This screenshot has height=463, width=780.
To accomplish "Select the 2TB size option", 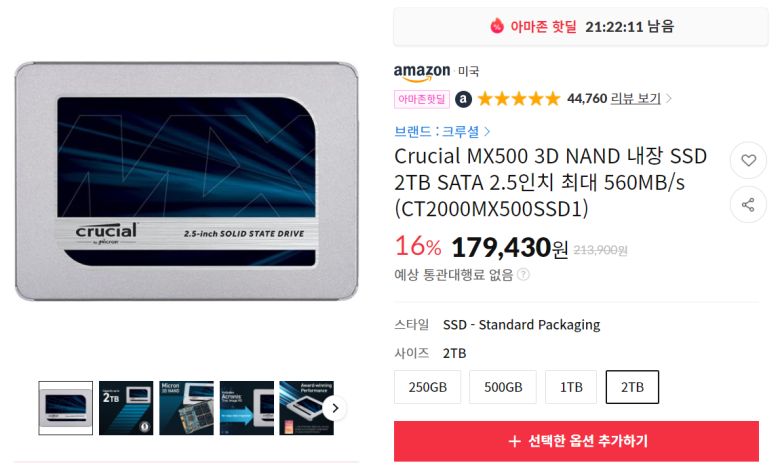I will pyautogui.click(x=632, y=387).
